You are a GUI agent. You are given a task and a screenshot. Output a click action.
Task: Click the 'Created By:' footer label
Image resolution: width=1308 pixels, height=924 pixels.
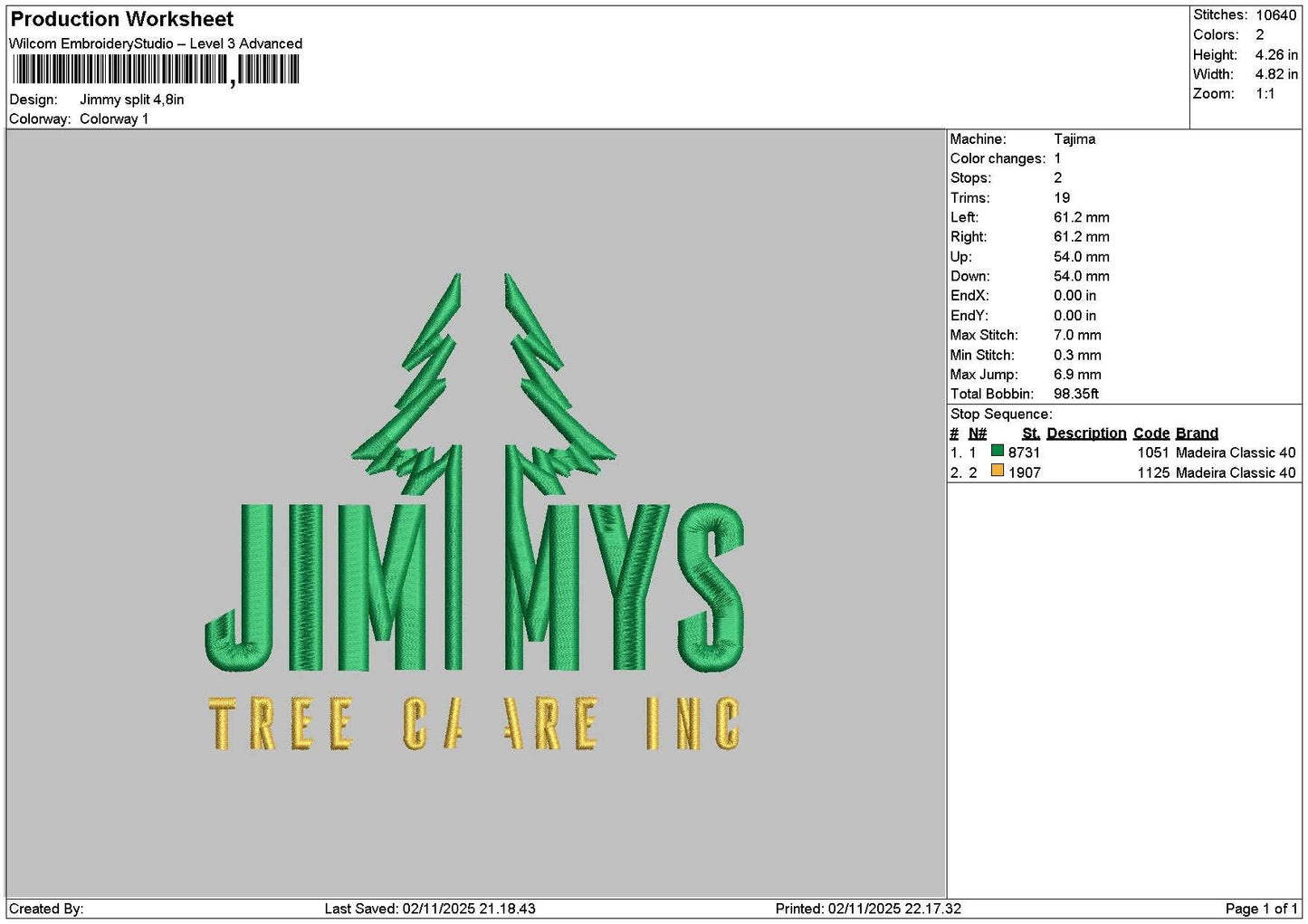[x=46, y=909]
